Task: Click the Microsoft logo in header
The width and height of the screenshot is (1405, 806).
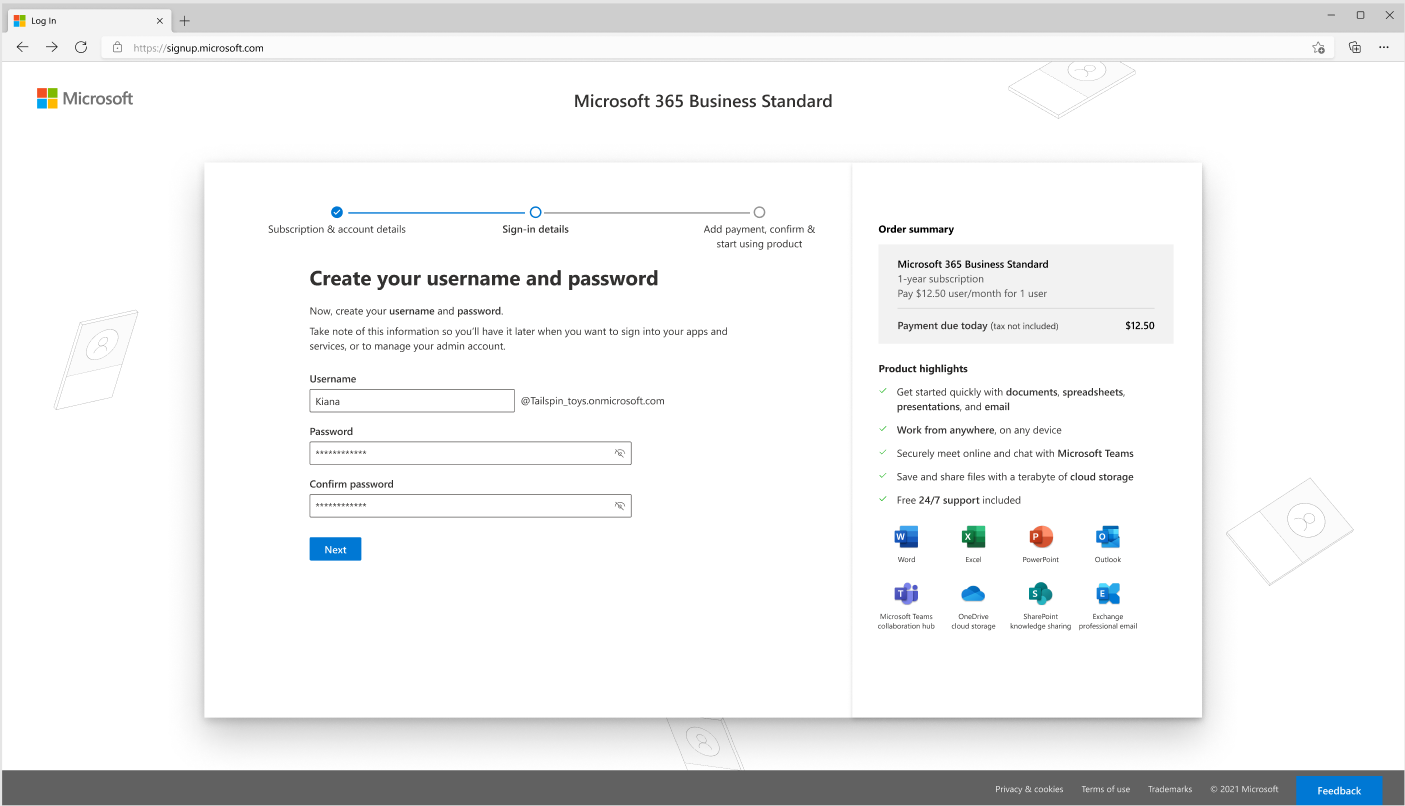Action: tap(85, 98)
